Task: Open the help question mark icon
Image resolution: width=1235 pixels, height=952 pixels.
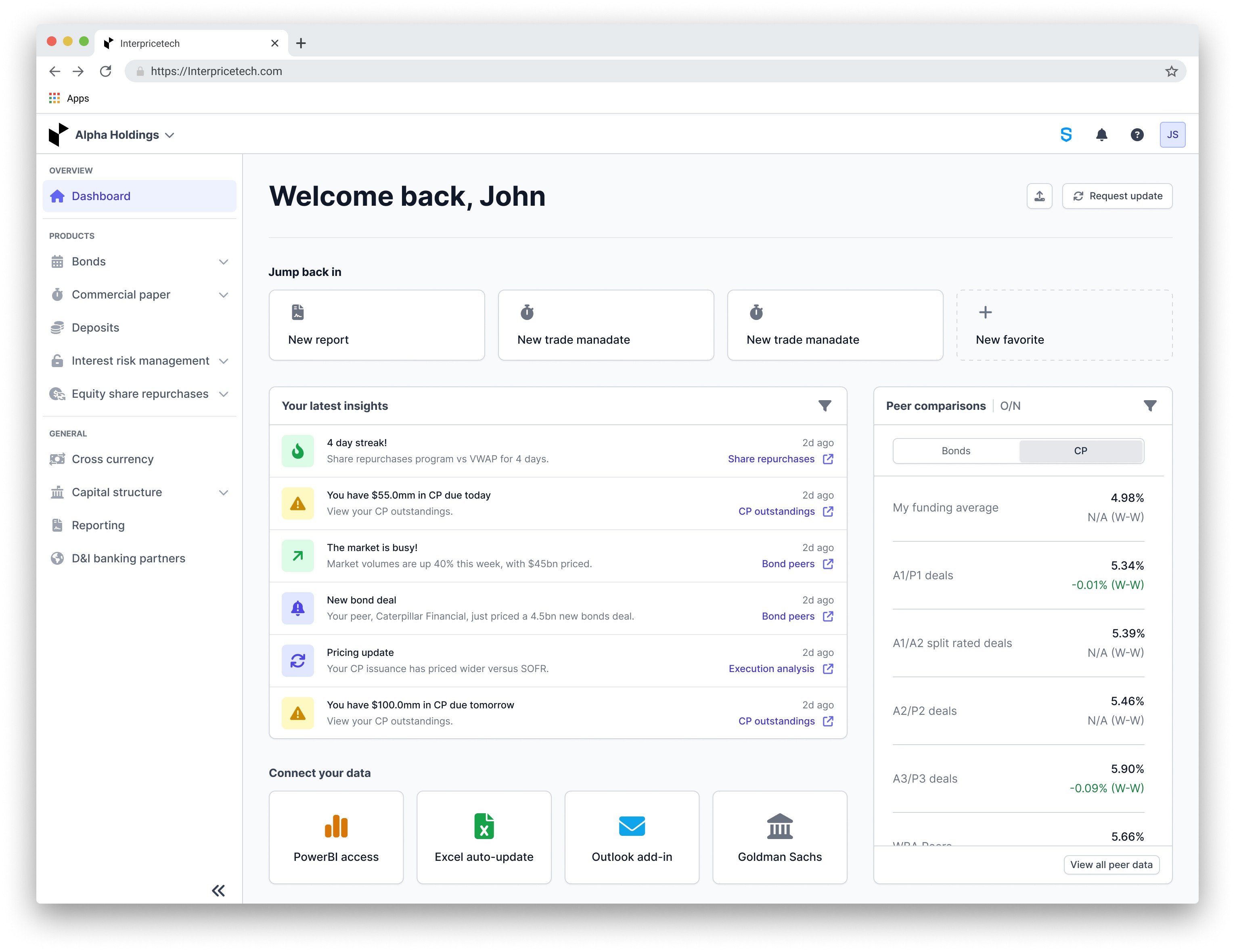Action: [1137, 135]
